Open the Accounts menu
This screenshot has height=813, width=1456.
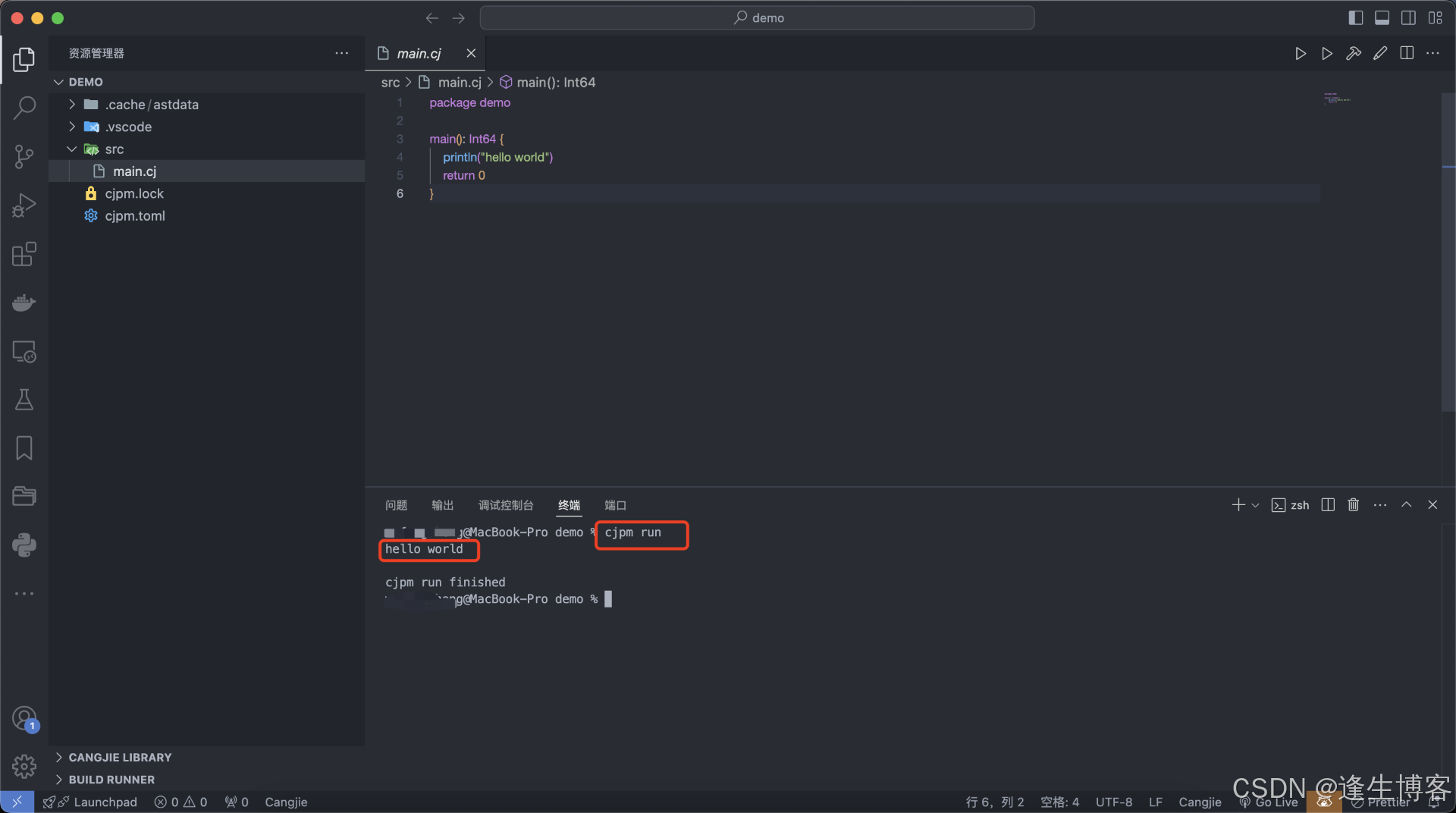tap(24, 718)
